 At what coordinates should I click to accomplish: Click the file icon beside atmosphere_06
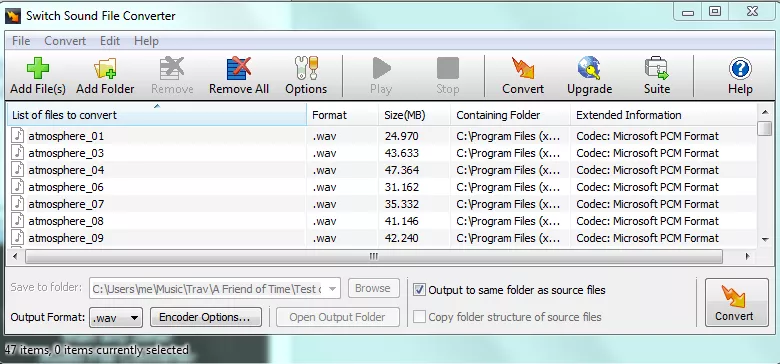[18, 186]
